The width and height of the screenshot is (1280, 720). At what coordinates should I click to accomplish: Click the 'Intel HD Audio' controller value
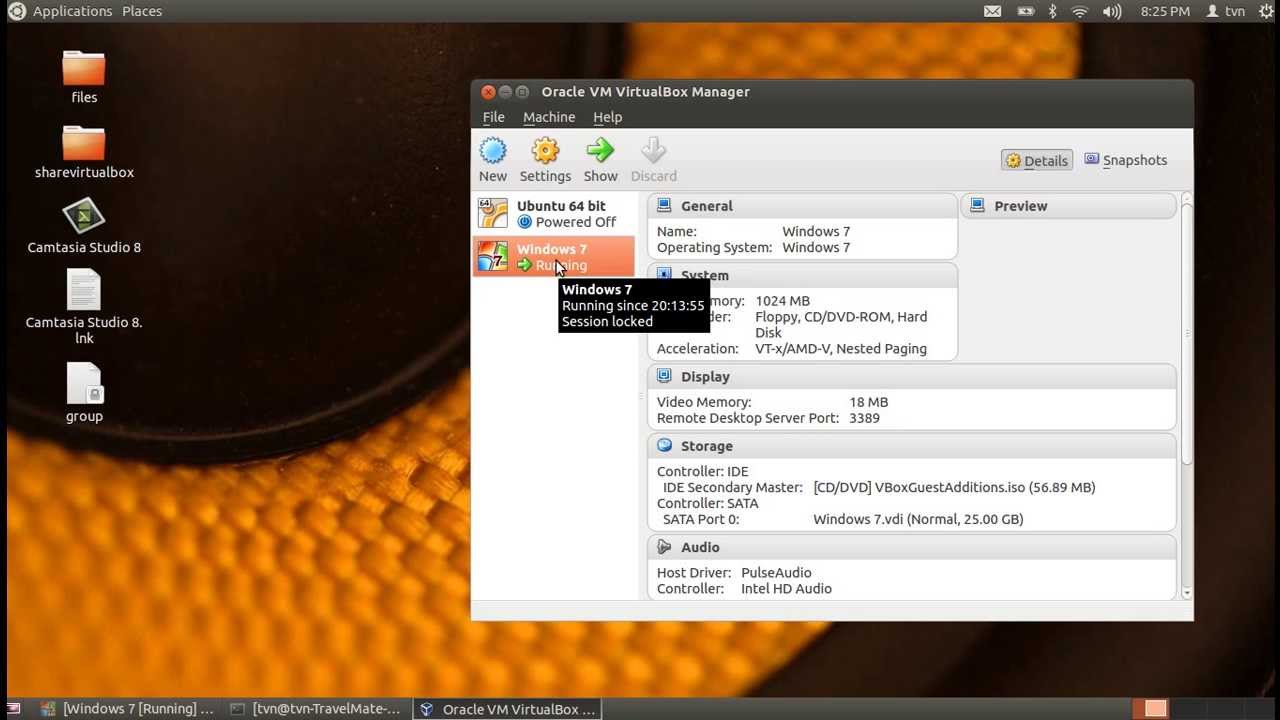click(x=786, y=589)
